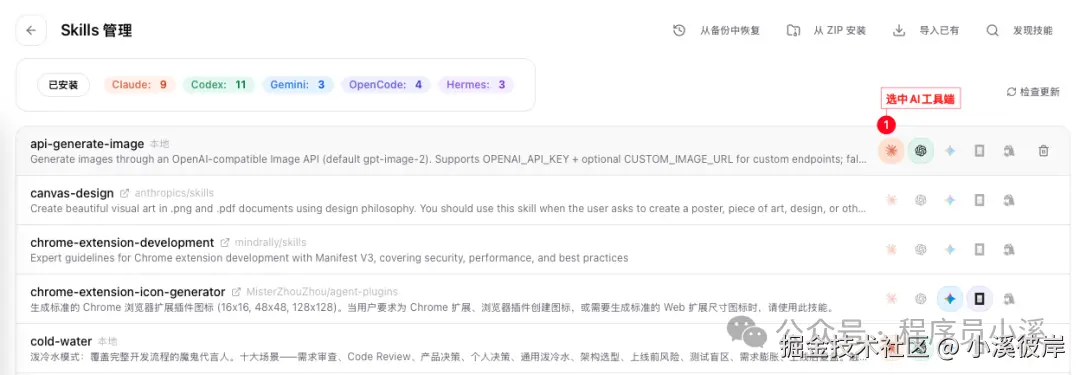Image resolution: width=1080 pixels, height=375 pixels.
Task: Click Codex icon in chrome-extension-icon-generator row
Action: (920, 298)
